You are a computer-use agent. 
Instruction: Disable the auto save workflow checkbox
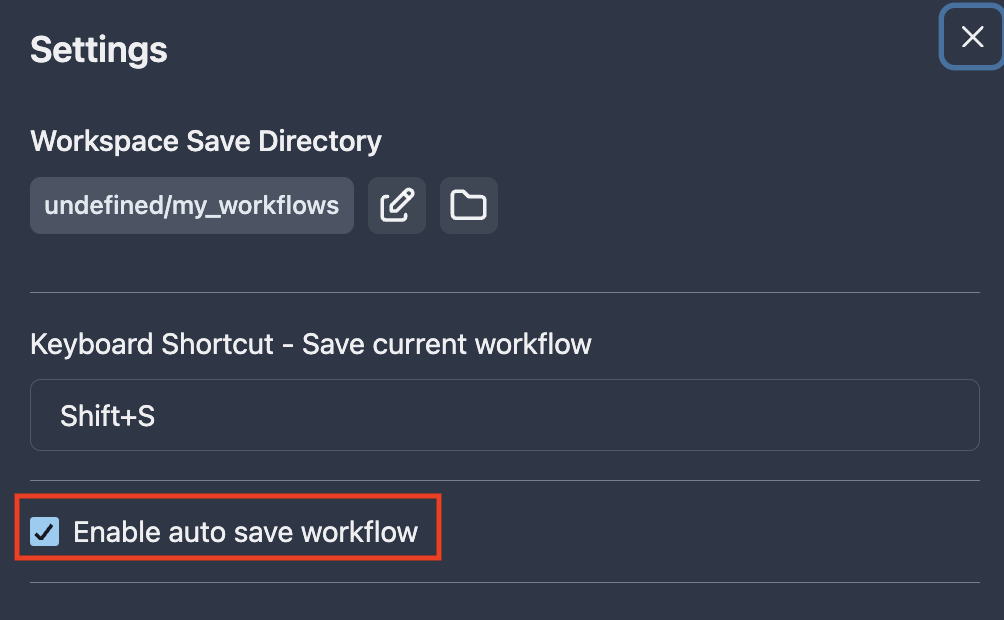(45, 531)
